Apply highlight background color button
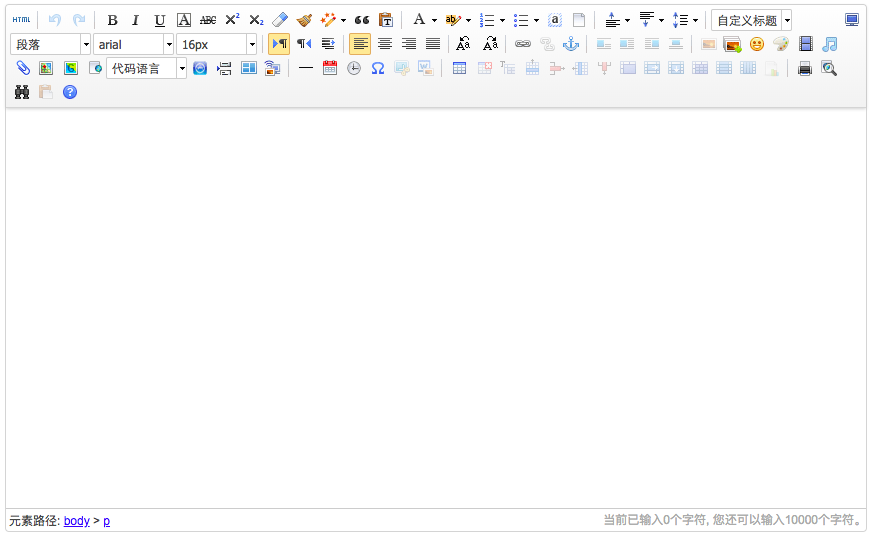 (x=453, y=20)
